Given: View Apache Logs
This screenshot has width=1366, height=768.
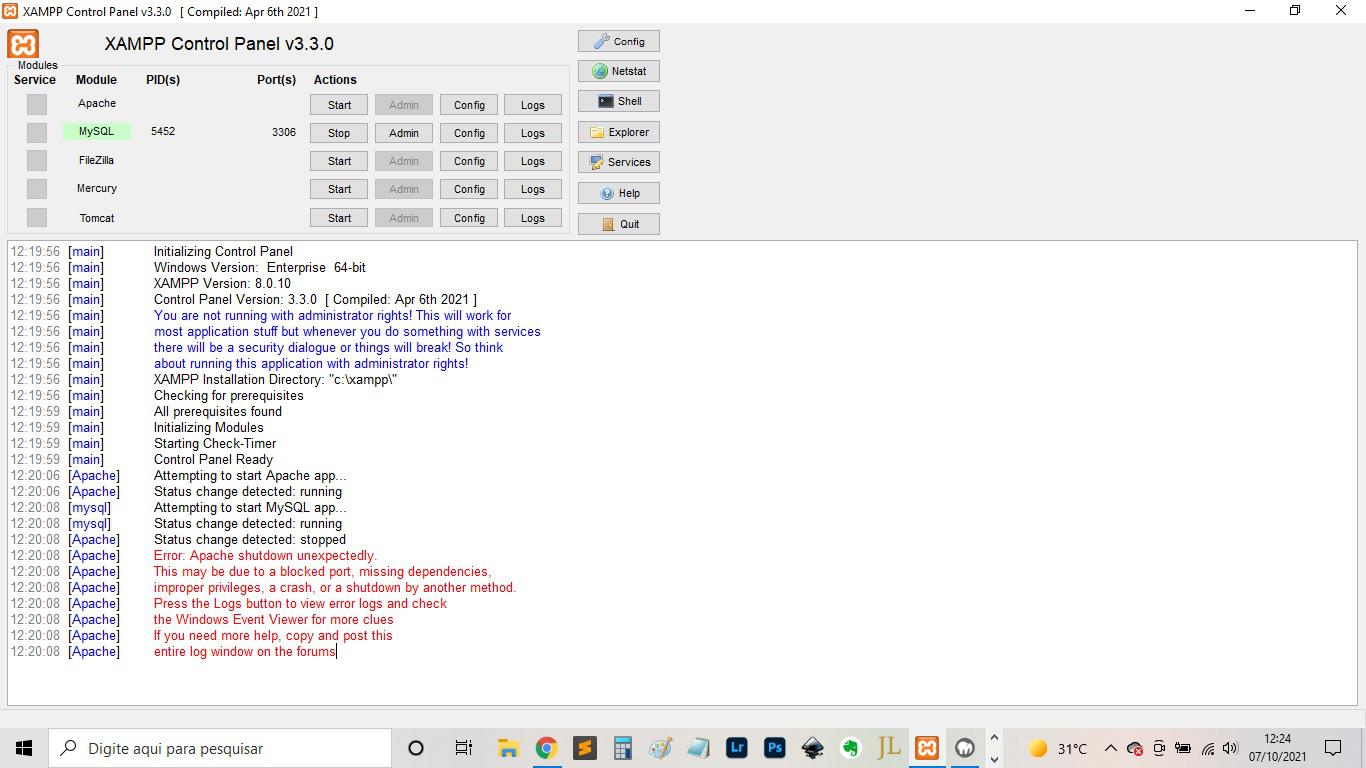Looking at the screenshot, I should pyautogui.click(x=533, y=105).
